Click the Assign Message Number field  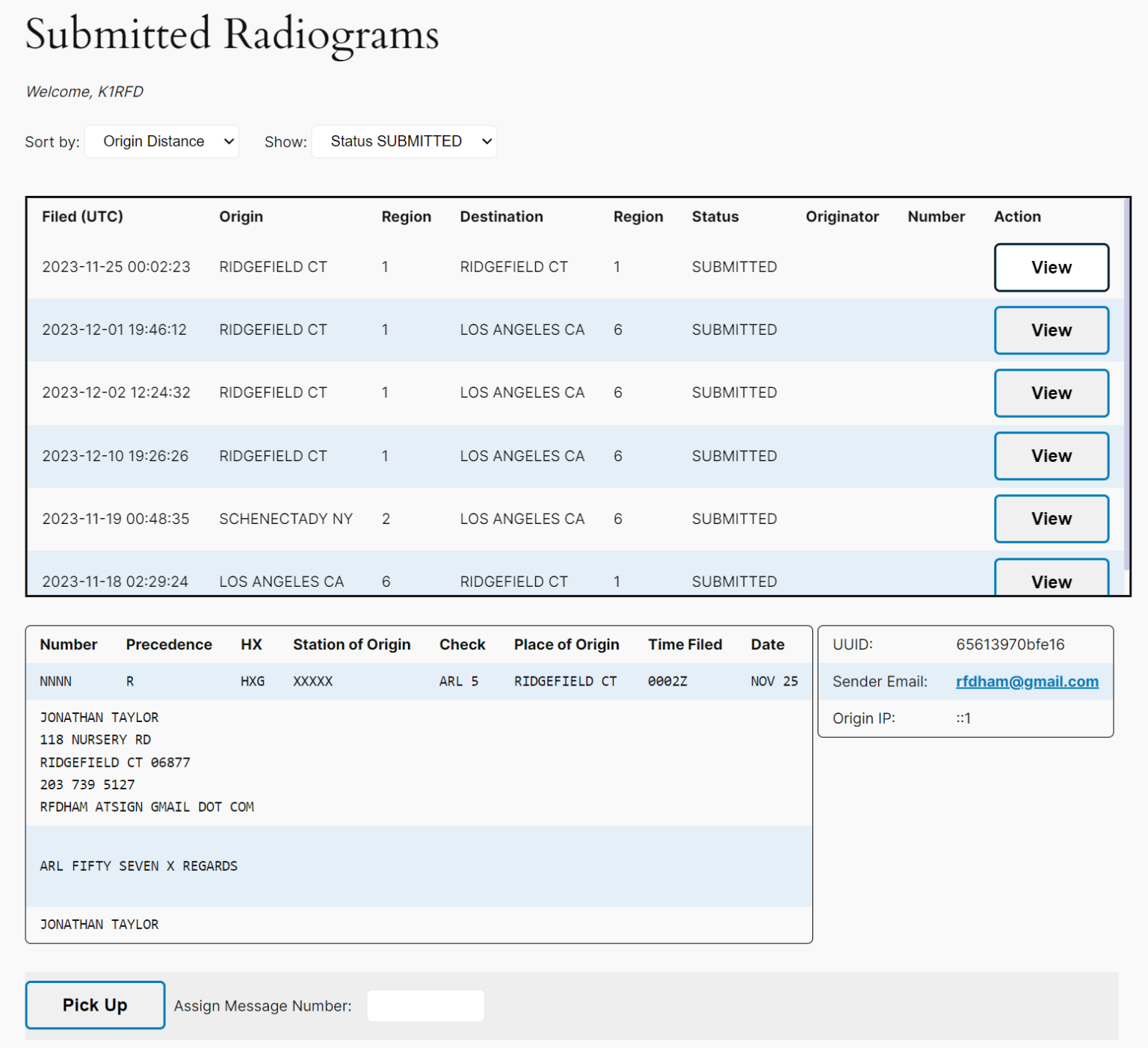click(x=425, y=1005)
